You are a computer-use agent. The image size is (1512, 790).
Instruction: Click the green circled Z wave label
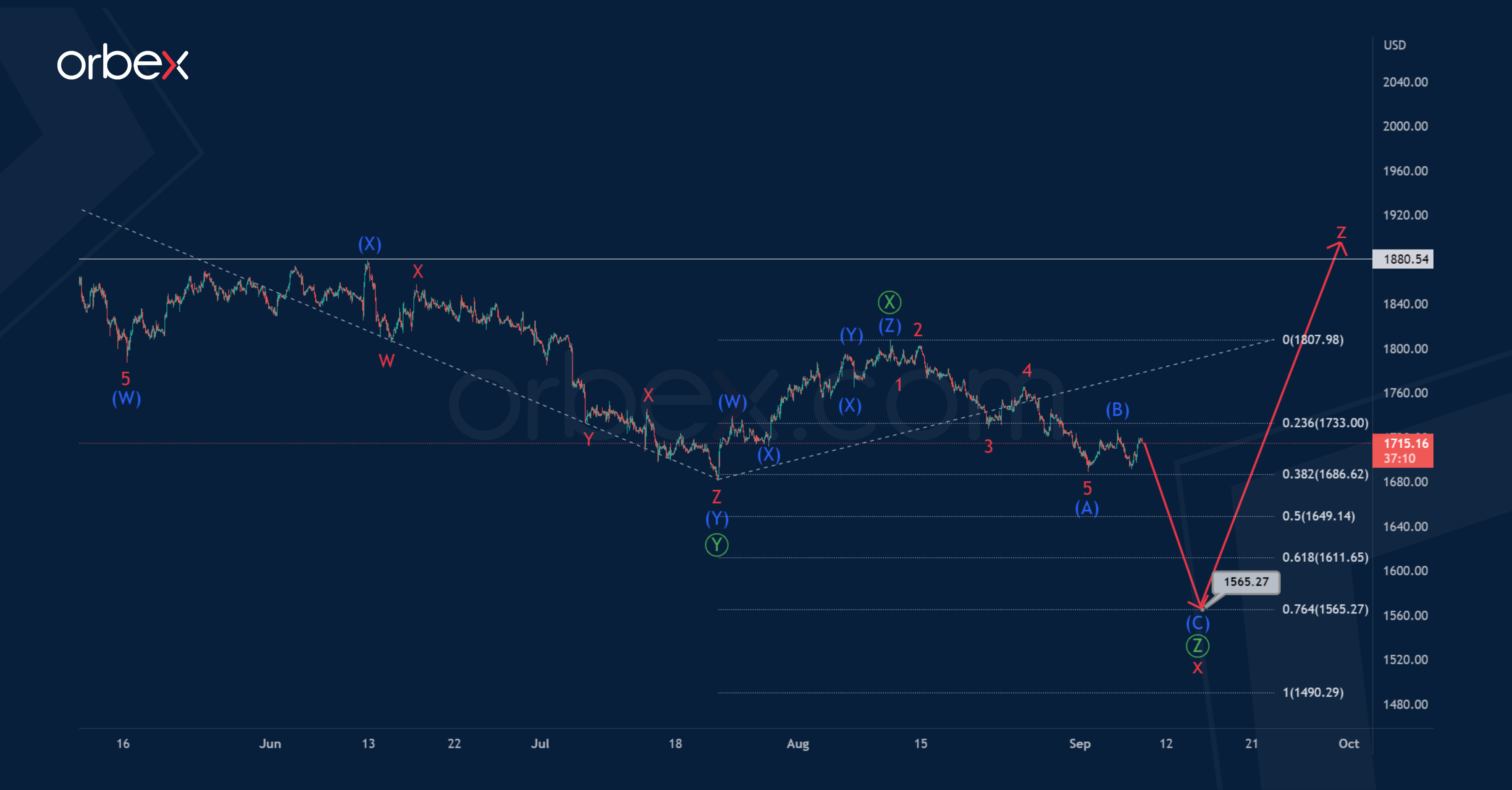(x=1197, y=646)
